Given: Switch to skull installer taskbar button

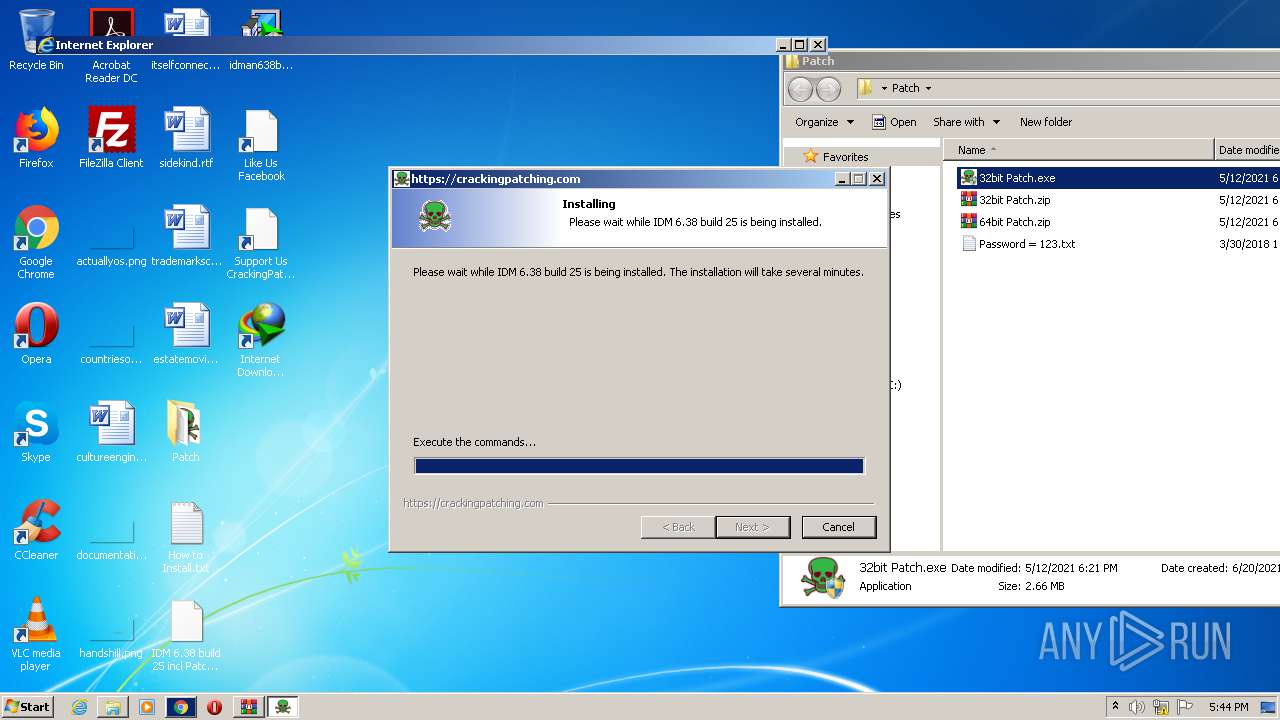Looking at the screenshot, I should pyautogui.click(x=283, y=707).
